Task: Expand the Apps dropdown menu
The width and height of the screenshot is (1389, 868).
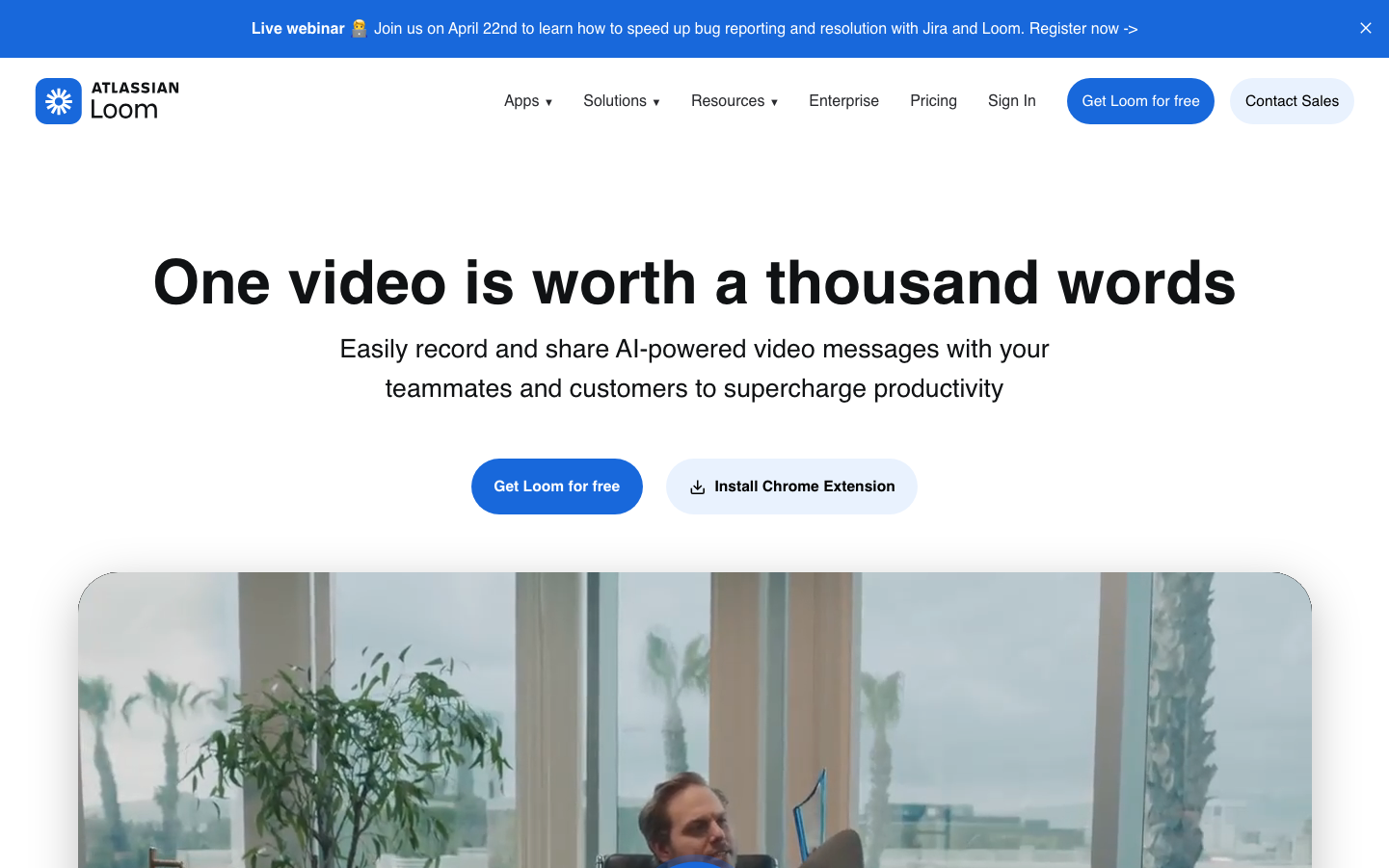Action: coord(527,101)
